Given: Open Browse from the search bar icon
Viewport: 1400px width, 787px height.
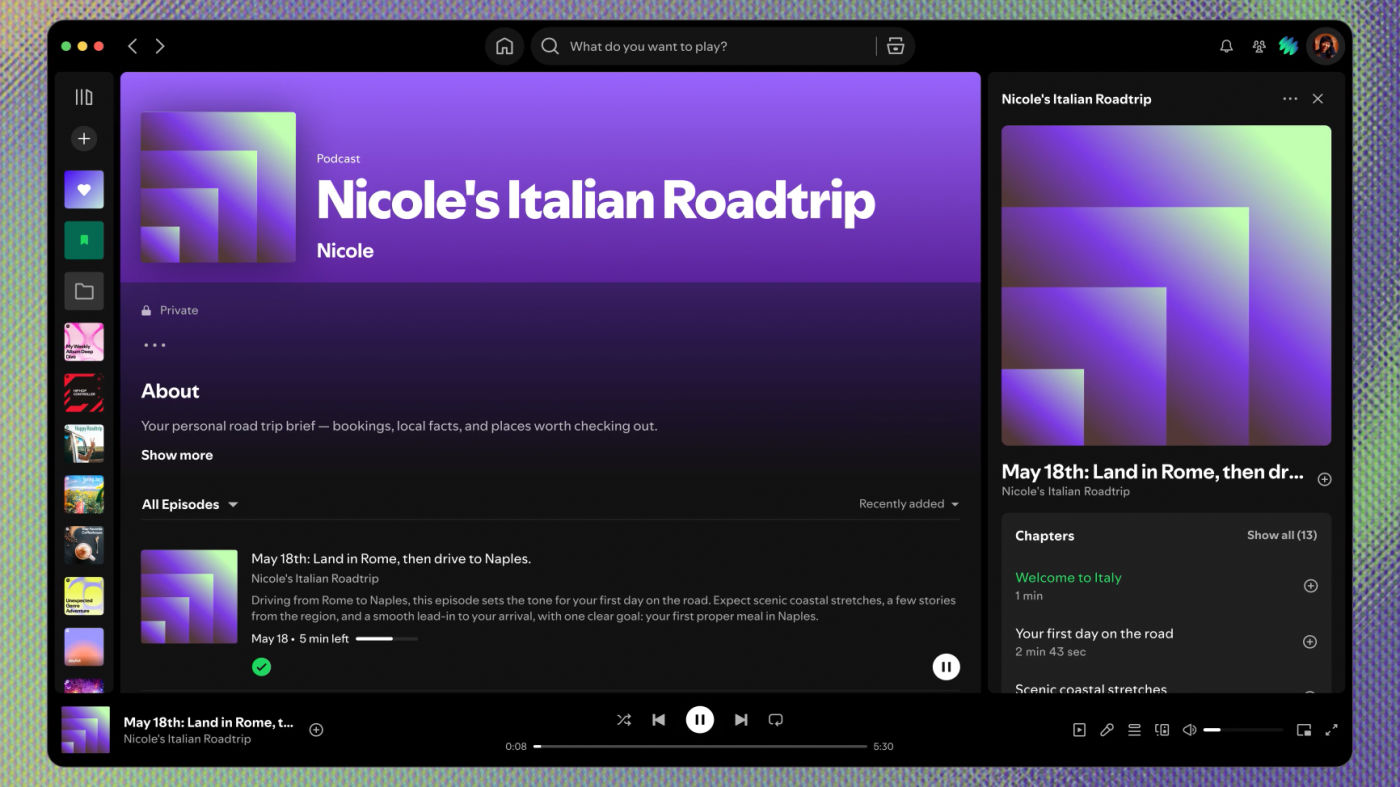Looking at the screenshot, I should [895, 46].
